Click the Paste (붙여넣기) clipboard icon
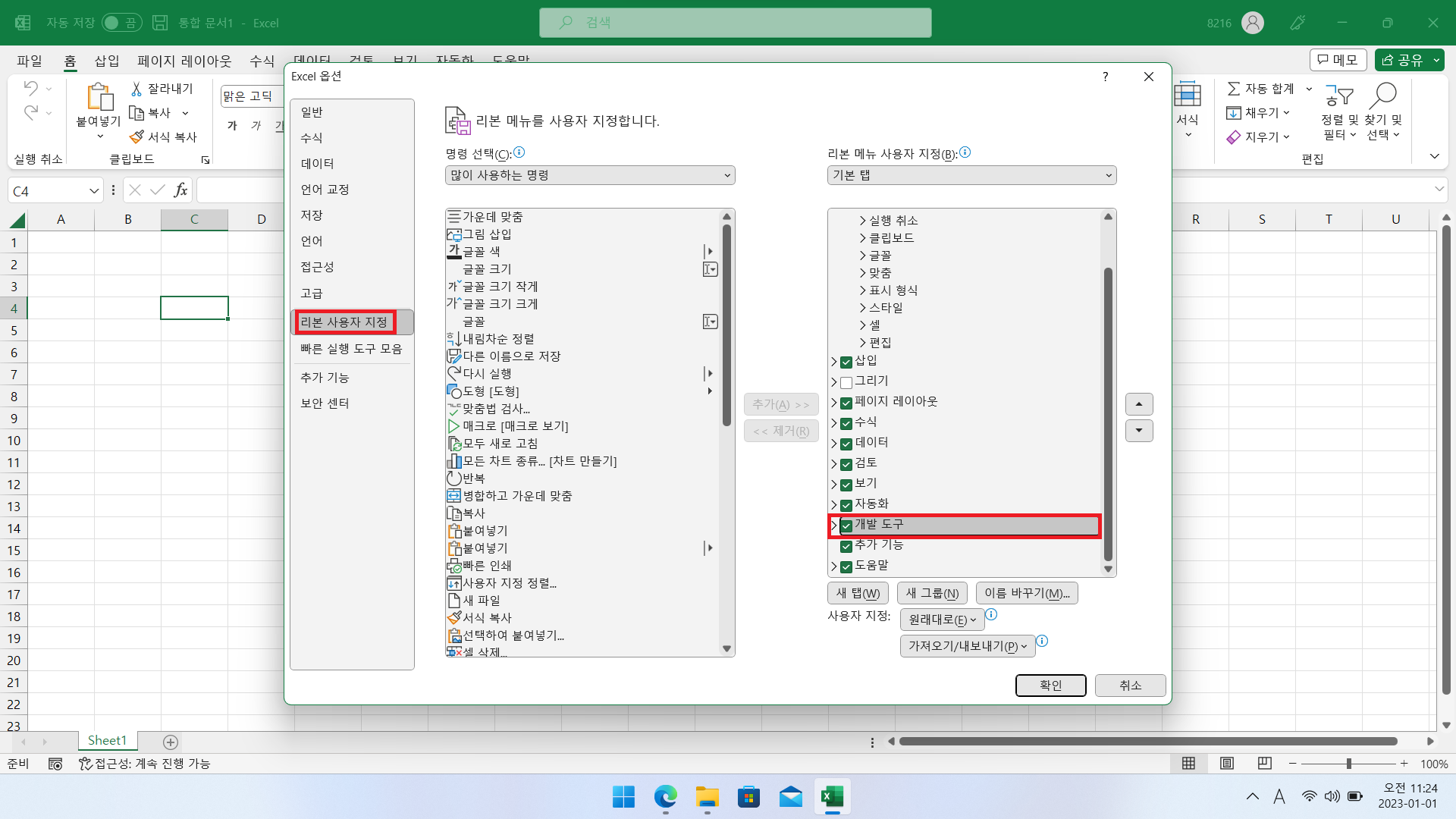Viewport: 1456px width, 819px height. pyautogui.click(x=99, y=96)
